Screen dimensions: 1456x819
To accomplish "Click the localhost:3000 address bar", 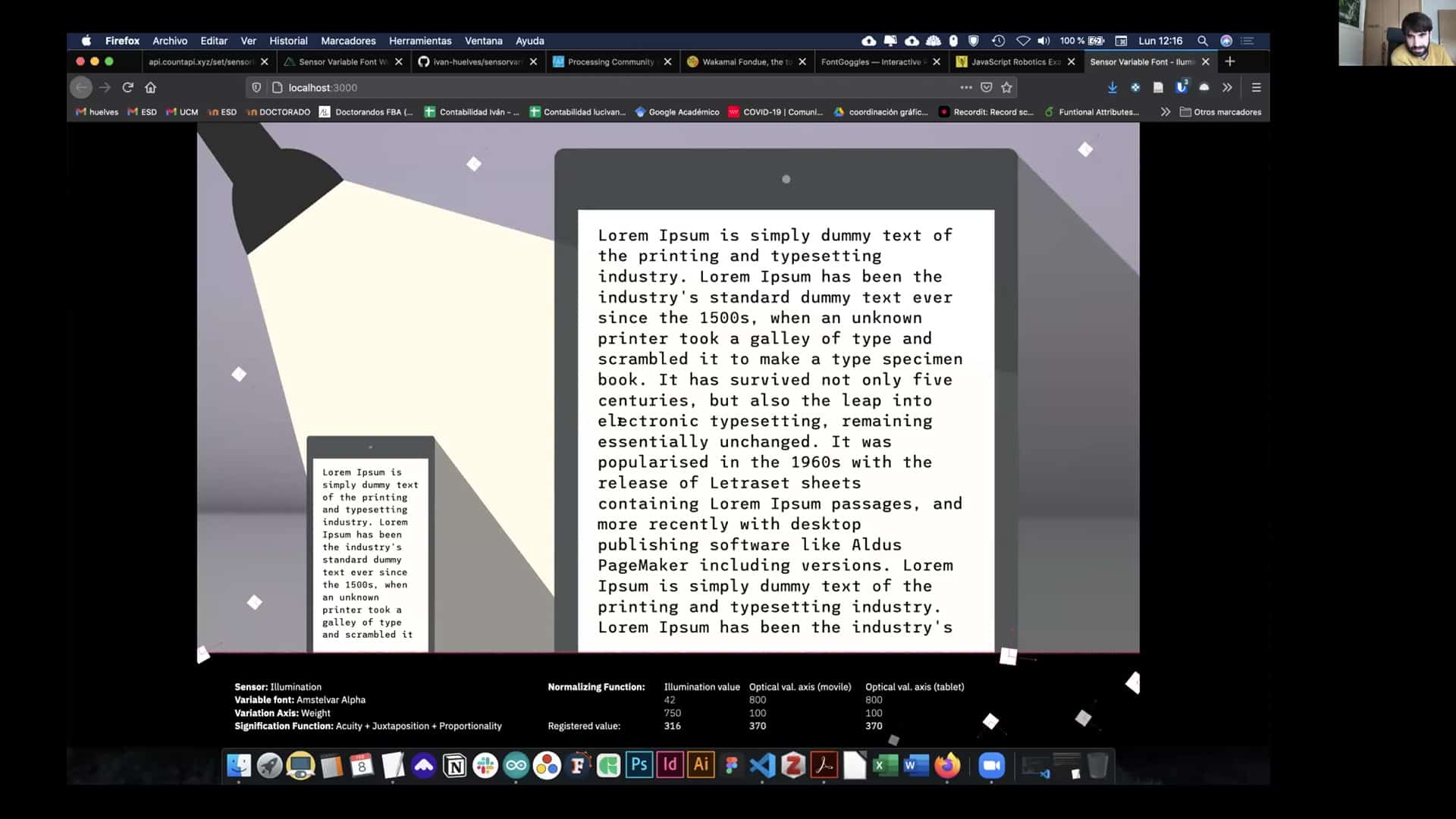I will coord(321,87).
